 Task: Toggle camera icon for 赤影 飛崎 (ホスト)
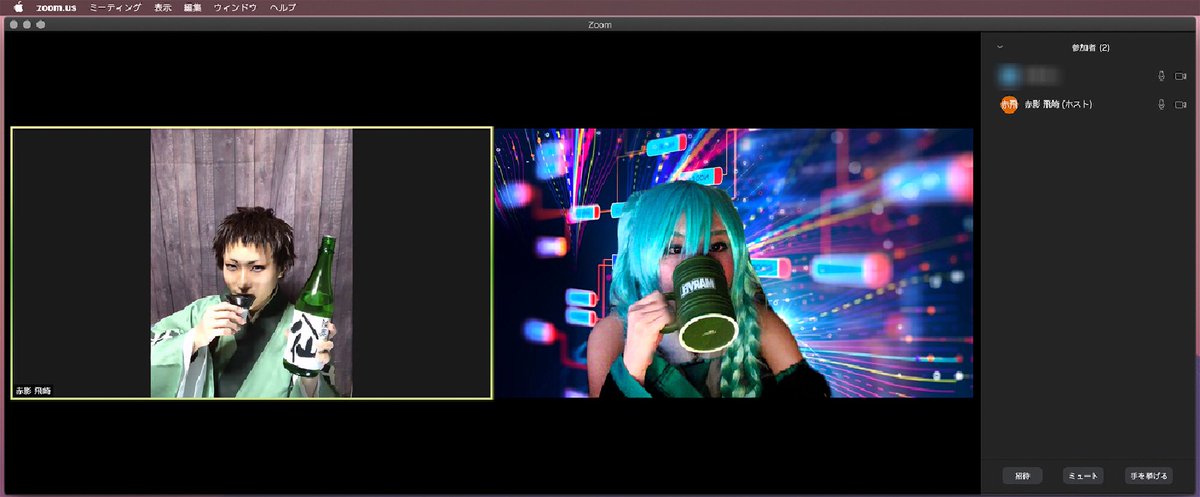pyautogui.click(x=1180, y=104)
